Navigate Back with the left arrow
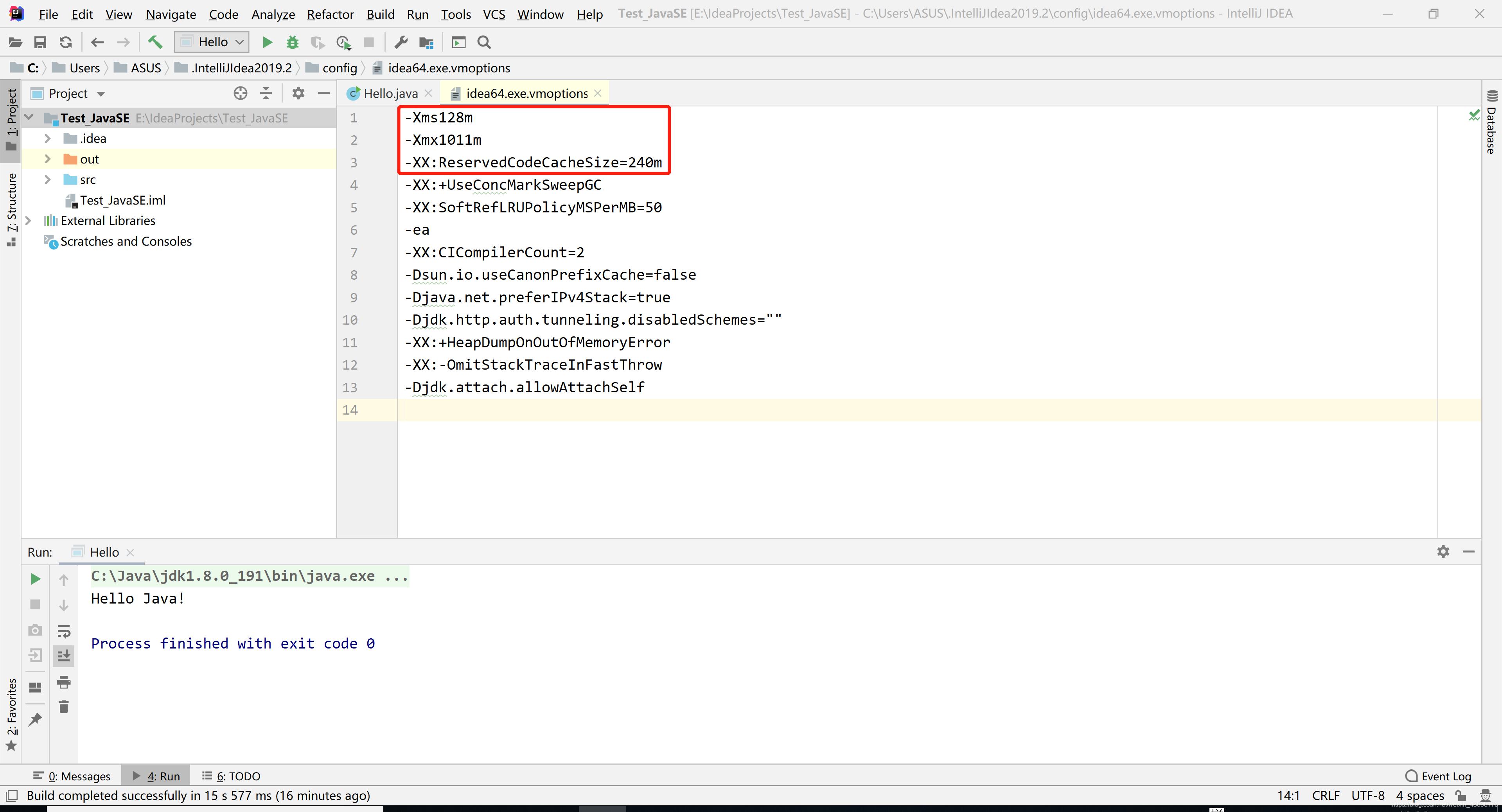Viewport: 1502px width, 812px height. pos(97,42)
